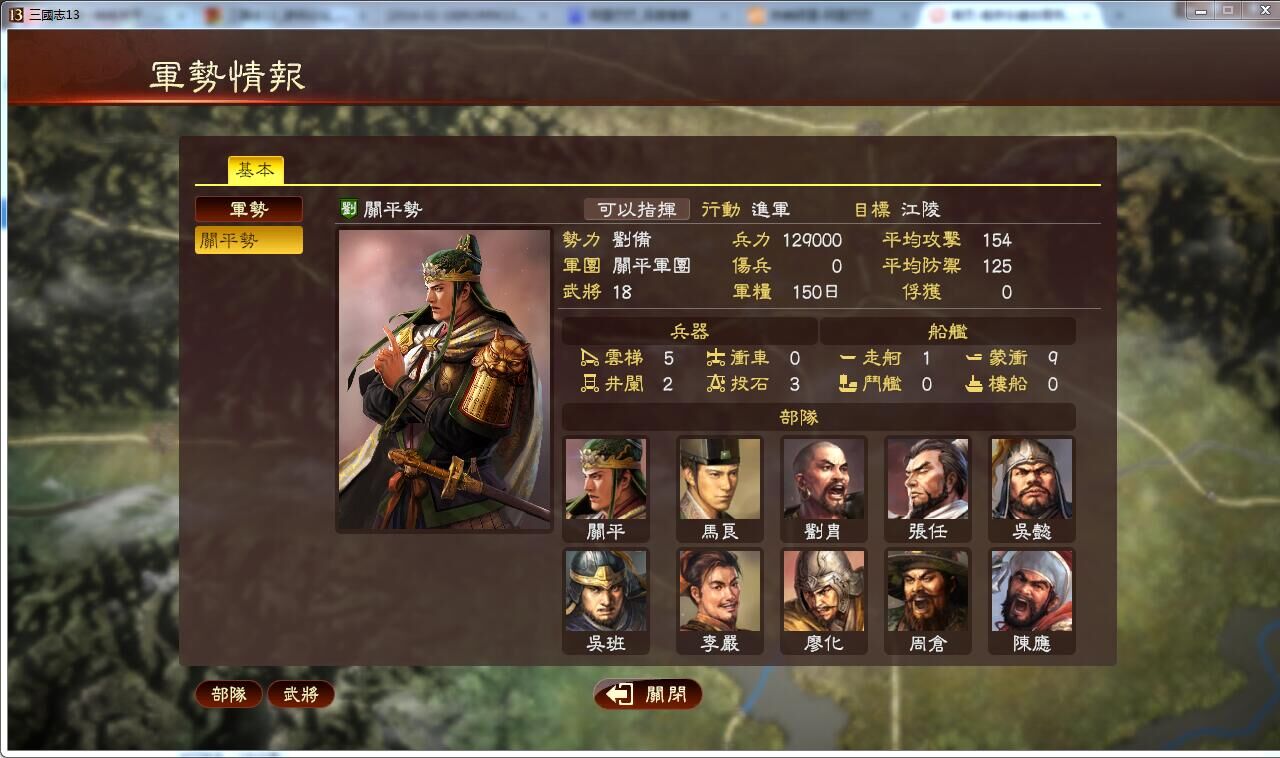The width and height of the screenshot is (1280, 758).
Task: Select 關平勢 in the army list
Action: coord(248,240)
